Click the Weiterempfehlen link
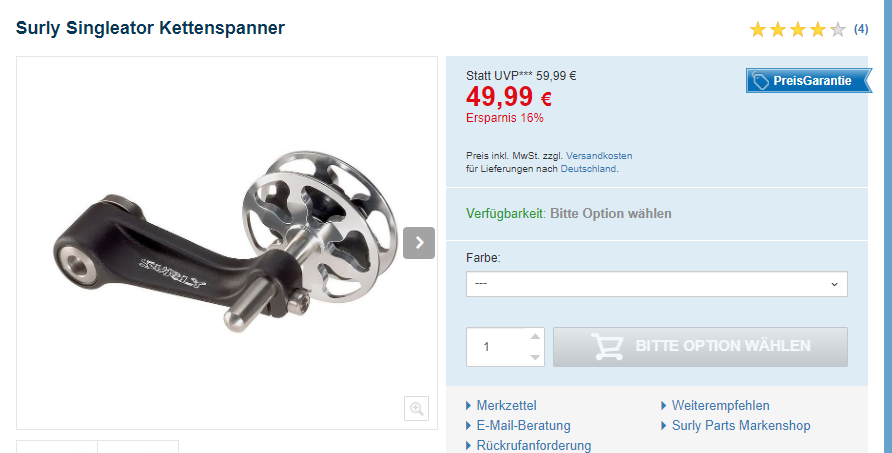This screenshot has height=453, width=892. tap(720, 406)
